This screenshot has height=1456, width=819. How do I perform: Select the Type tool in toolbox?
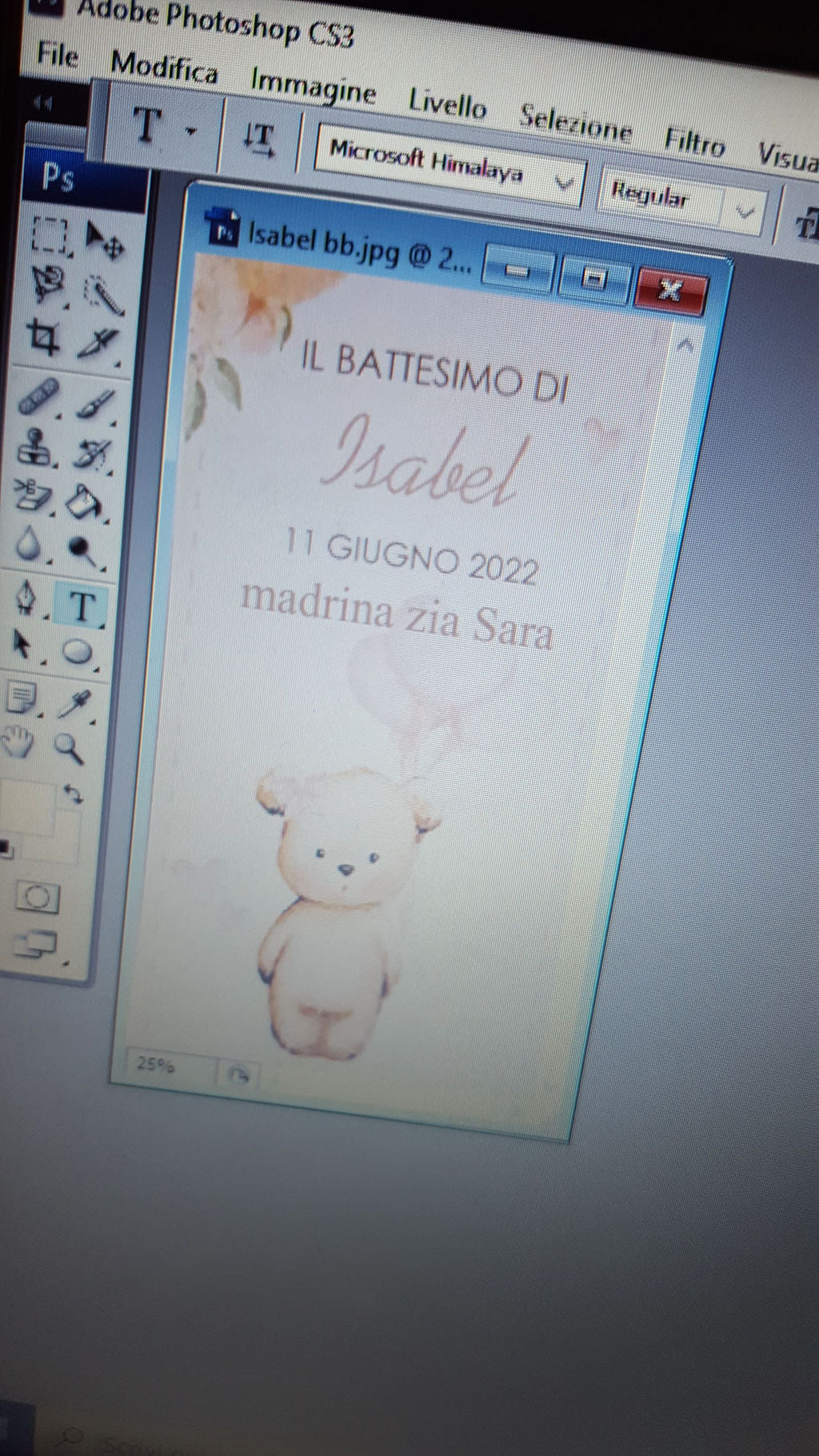[81, 606]
